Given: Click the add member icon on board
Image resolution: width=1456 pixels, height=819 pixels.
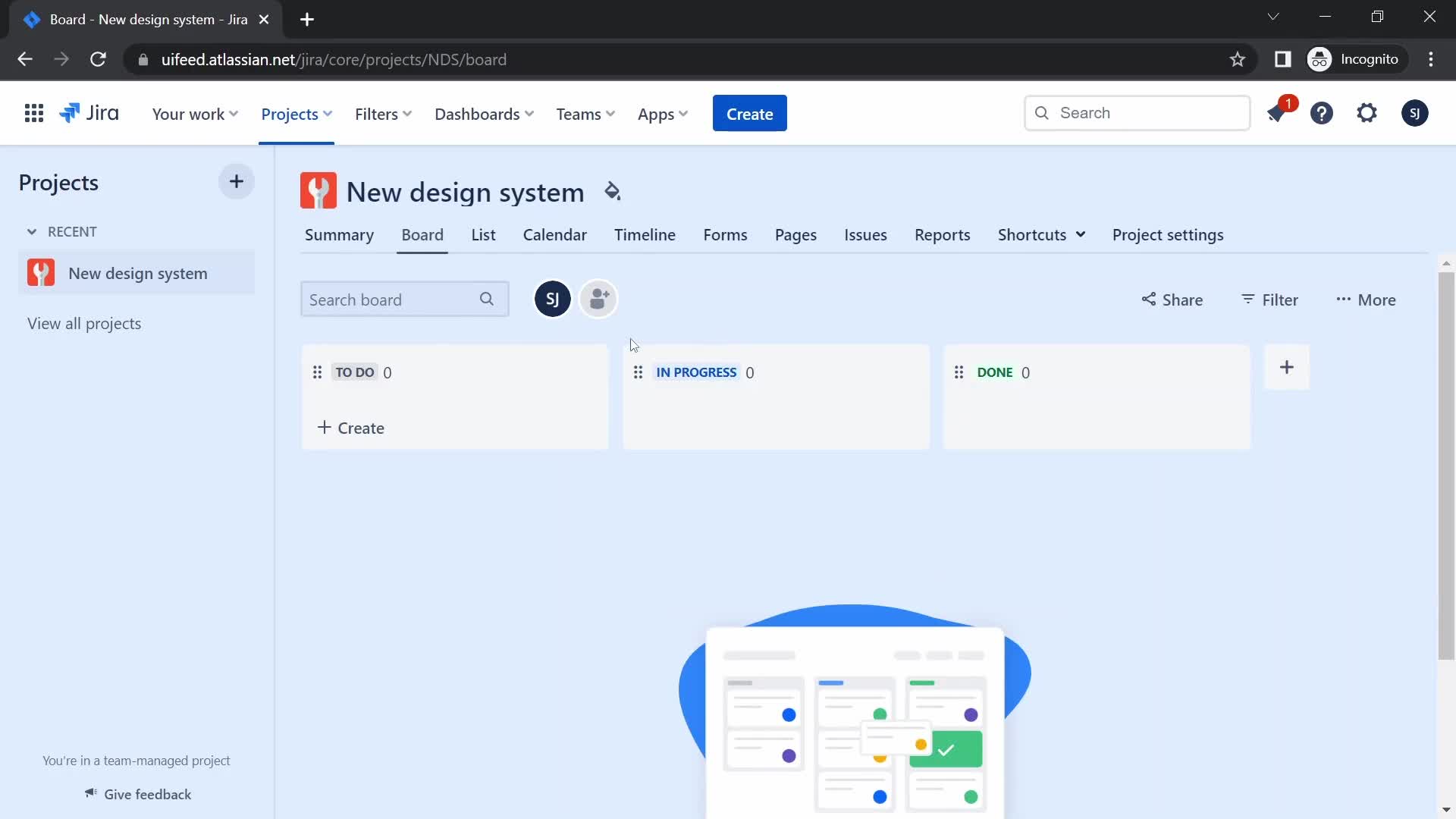Looking at the screenshot, I should click(598, 299).
